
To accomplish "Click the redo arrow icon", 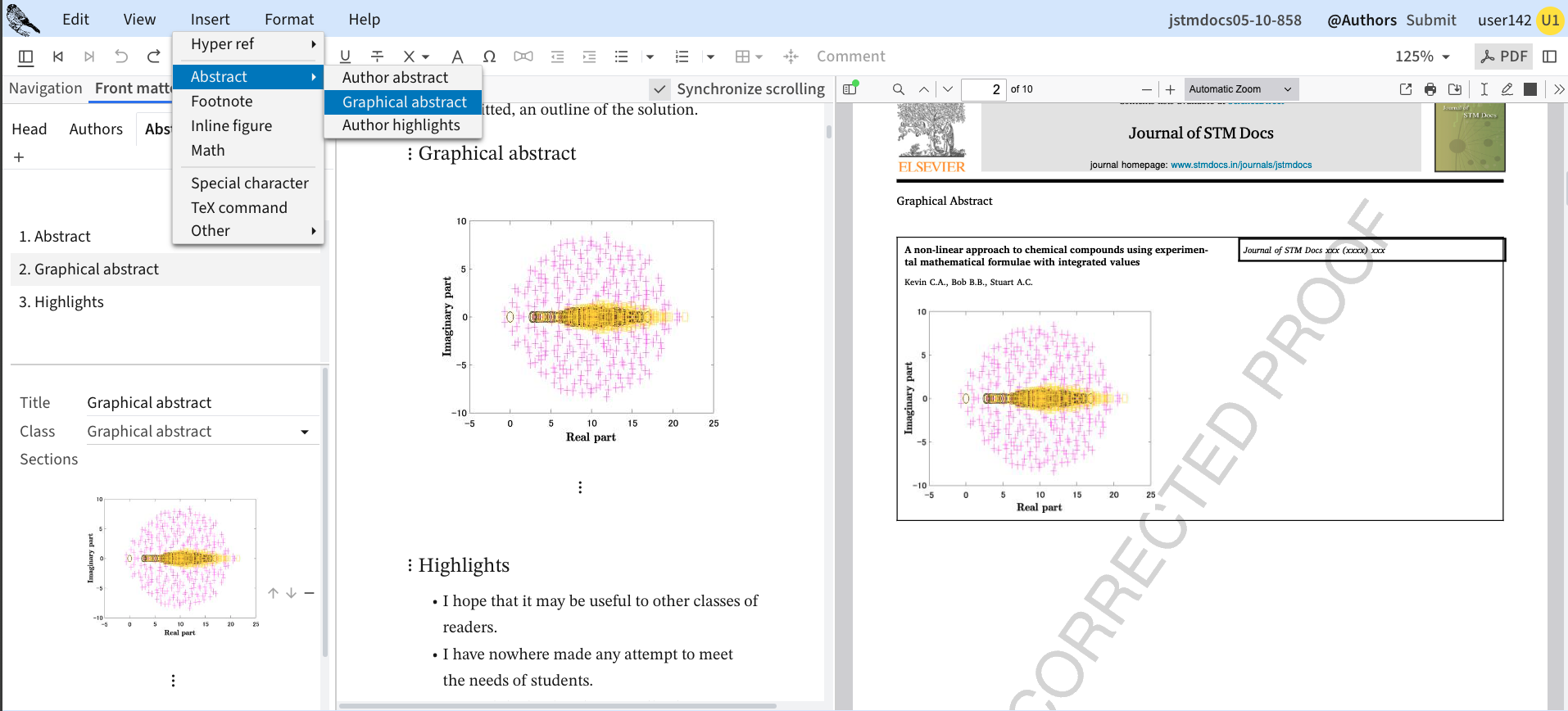I will (x=153, y=57).
